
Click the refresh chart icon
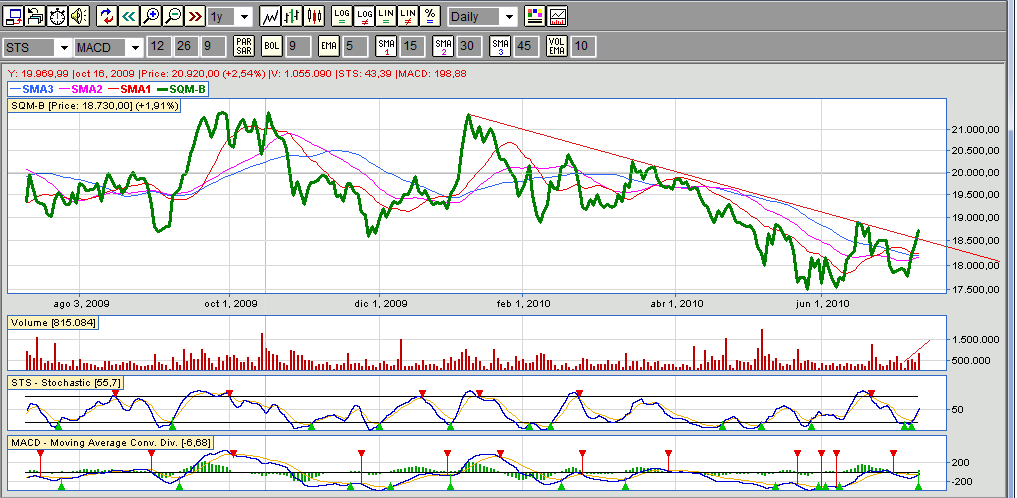(107, 16)
